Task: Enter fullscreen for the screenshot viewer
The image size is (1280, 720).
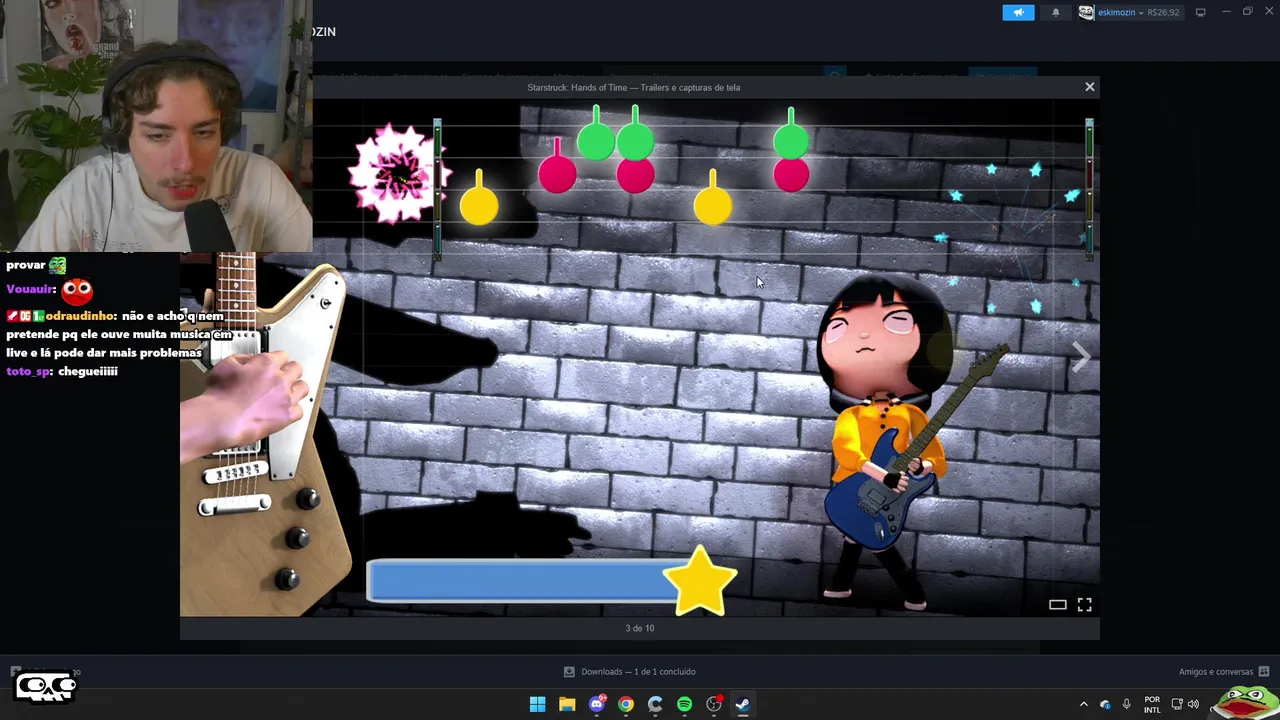Action: [1085, 604]
